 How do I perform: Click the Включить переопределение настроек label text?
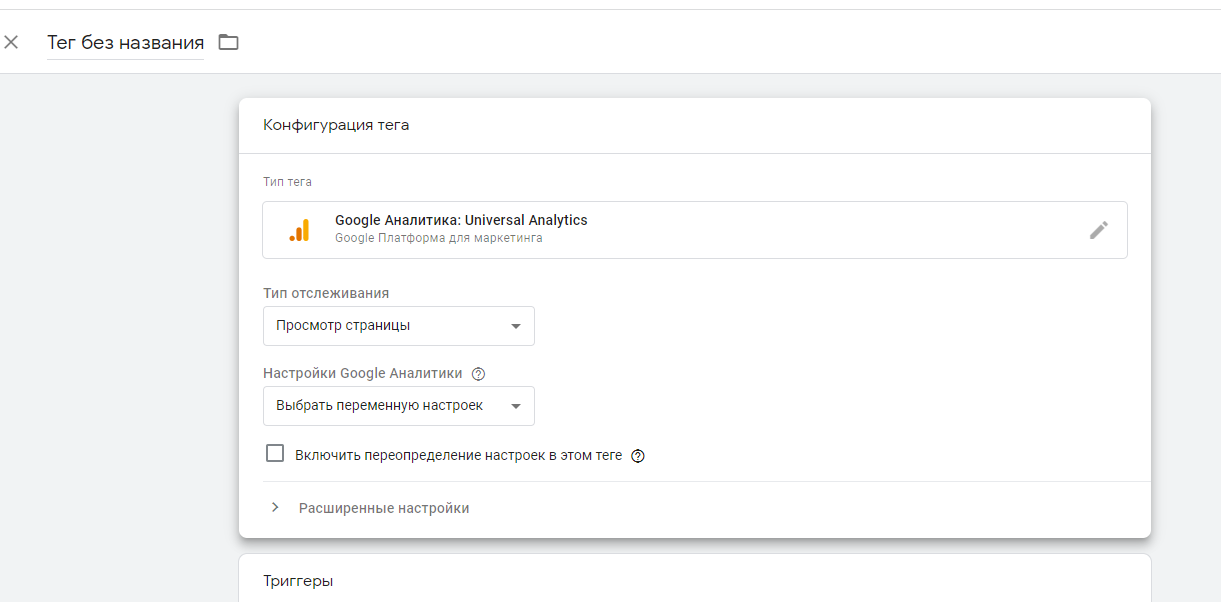point(458,455)
